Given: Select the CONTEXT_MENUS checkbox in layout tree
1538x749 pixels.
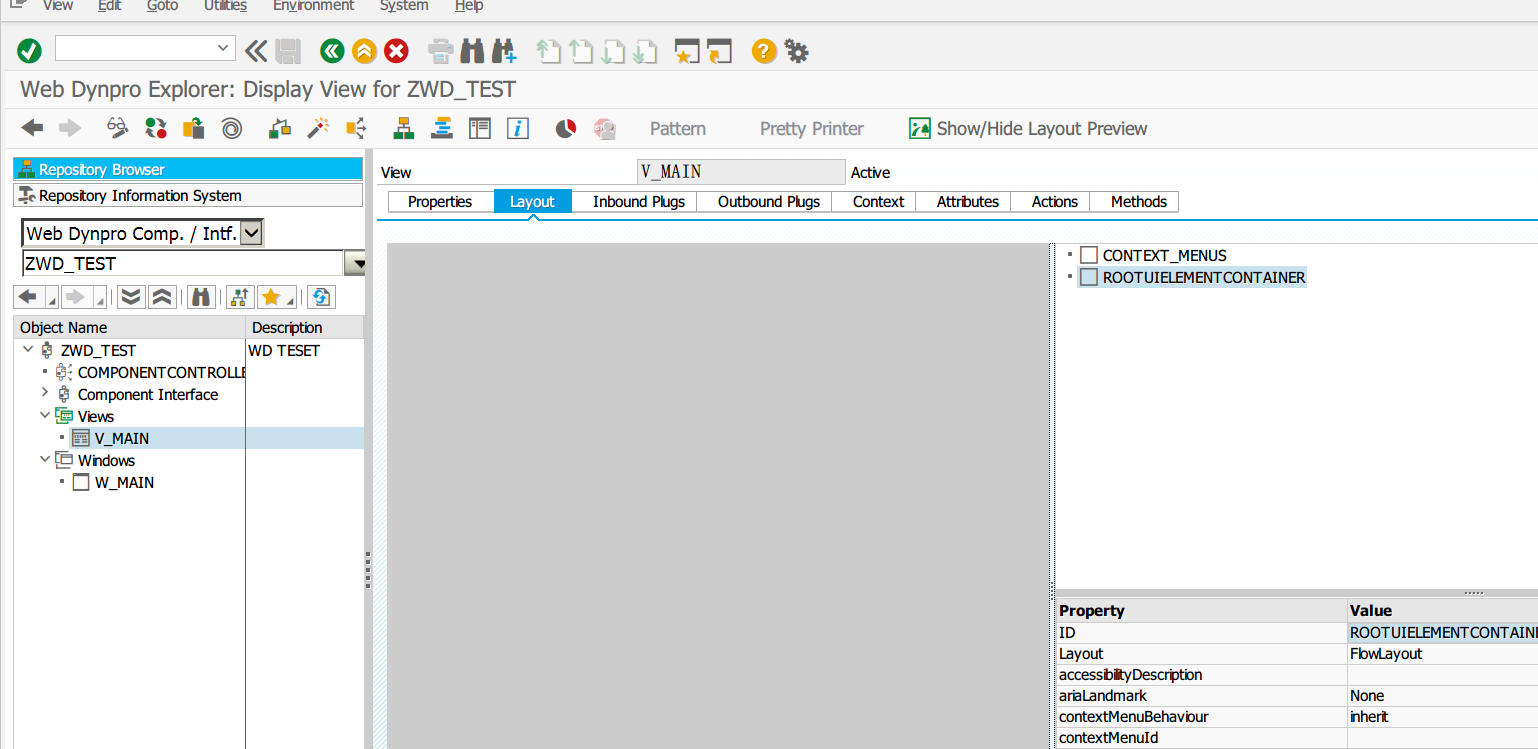Looking at the screenshot, I should [x=1088, y=254].
